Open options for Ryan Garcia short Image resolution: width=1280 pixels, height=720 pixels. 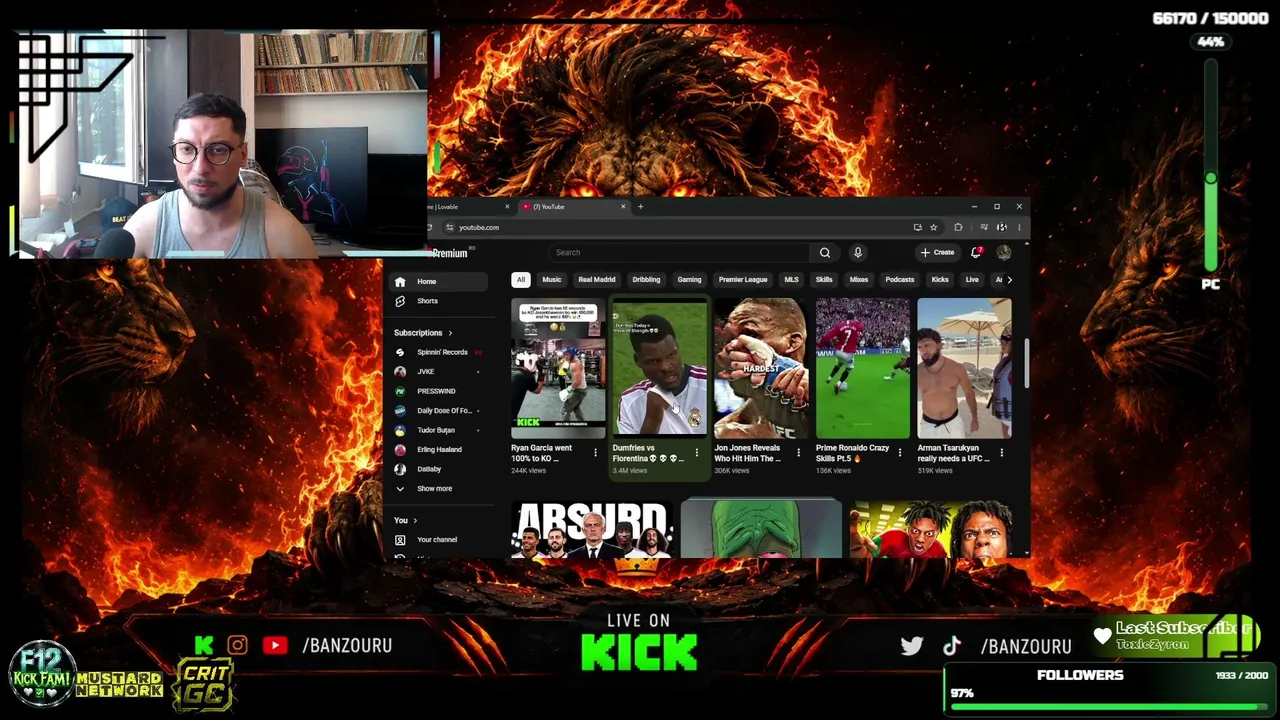click(595, 453)
